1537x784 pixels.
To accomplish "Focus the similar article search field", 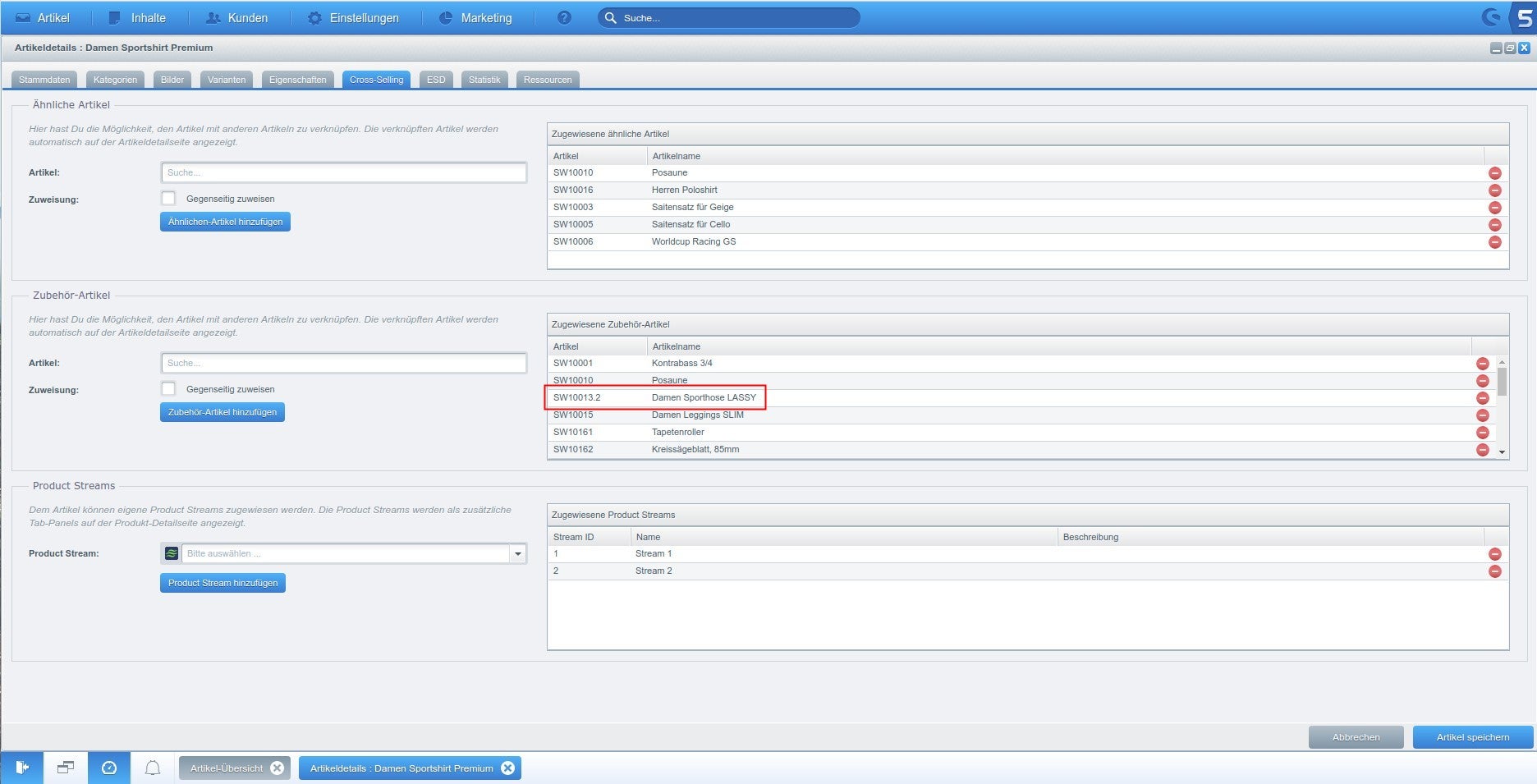I will 344,172.
